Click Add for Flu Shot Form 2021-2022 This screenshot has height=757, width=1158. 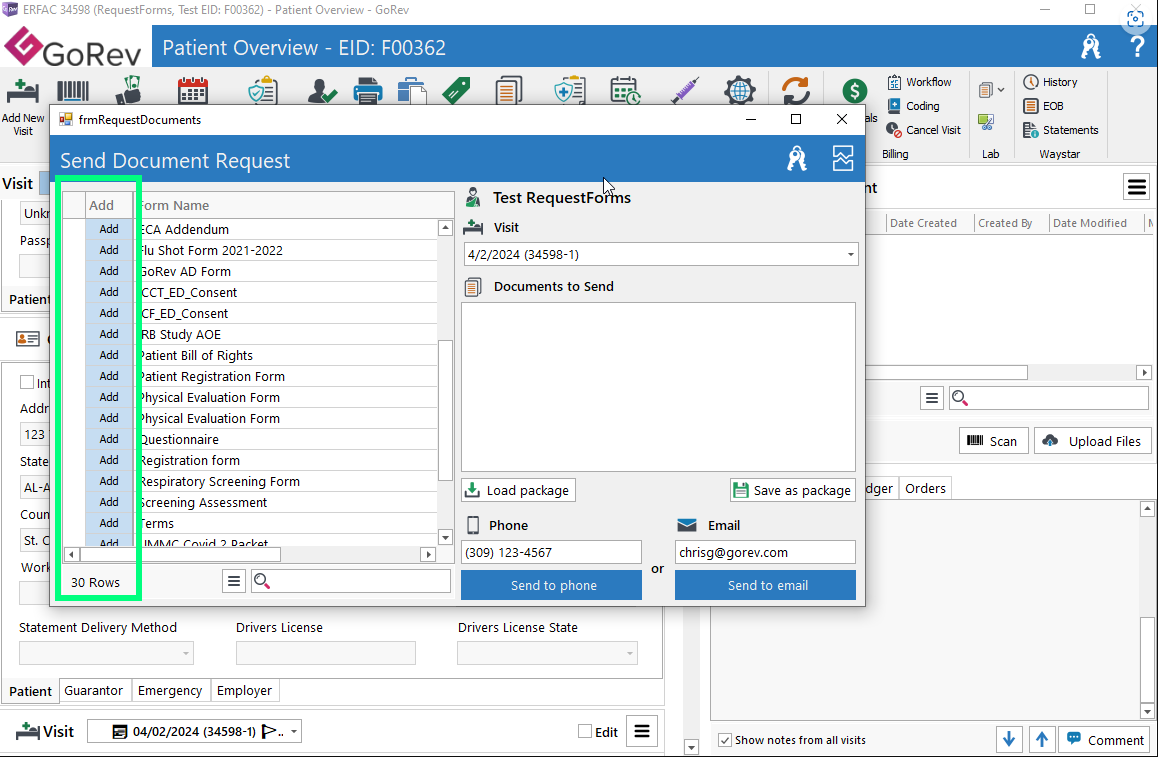pos(109,250)
